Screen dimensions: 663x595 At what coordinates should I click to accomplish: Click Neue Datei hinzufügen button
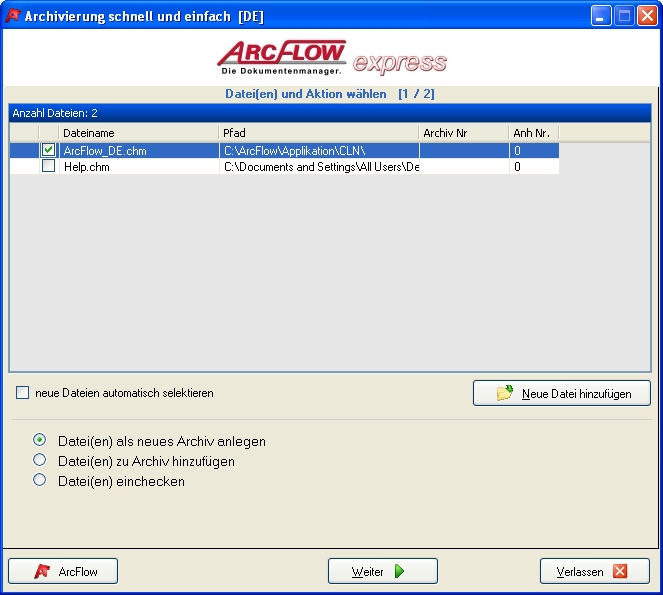[x=562, y=393]
